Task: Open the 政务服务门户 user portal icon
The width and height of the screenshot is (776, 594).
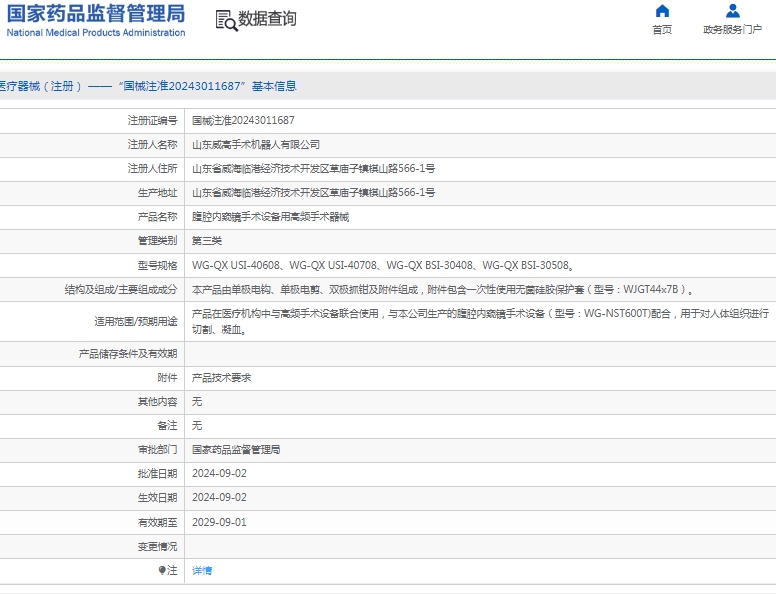Action: pyautogui.click(x=732, y=11)
